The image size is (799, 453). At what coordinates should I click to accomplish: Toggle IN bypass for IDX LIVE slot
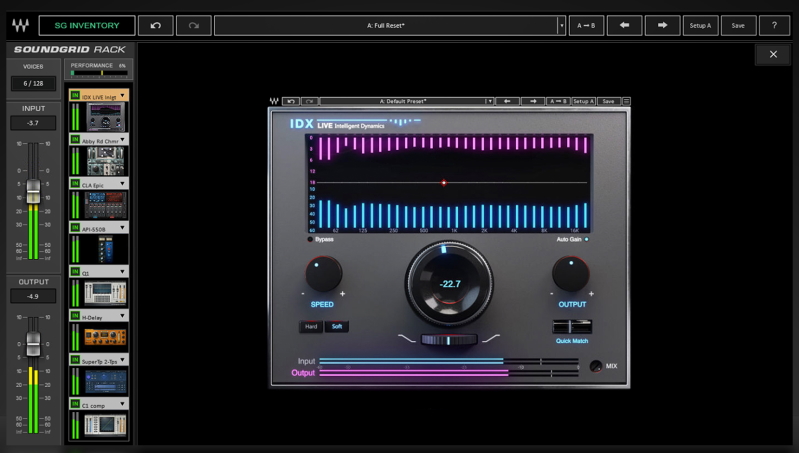click(75, 95)
